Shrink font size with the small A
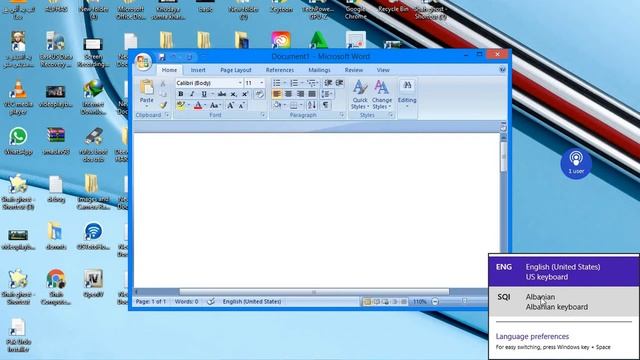The height and width of the screenshot is (360, 640). coord(242,106)
